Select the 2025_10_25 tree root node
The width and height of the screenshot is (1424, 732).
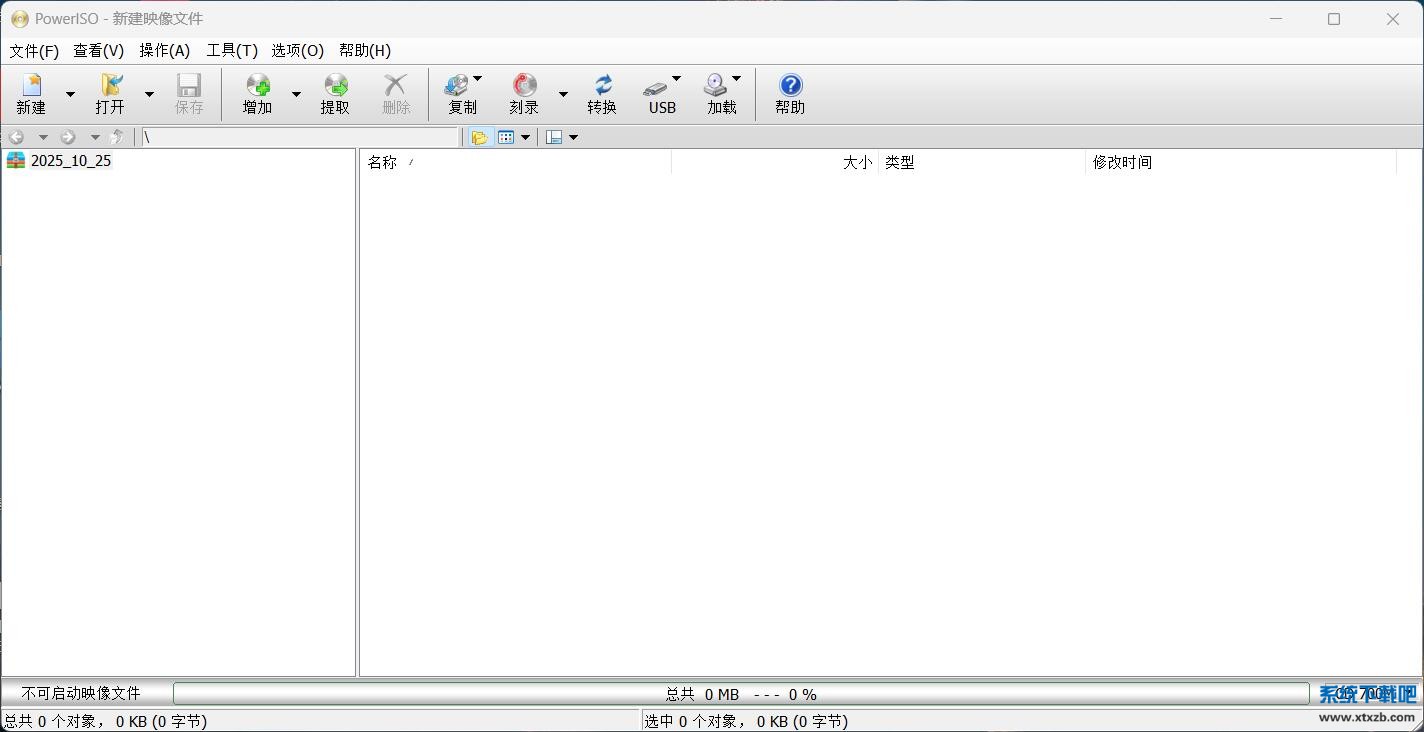(x=70, y=160)
